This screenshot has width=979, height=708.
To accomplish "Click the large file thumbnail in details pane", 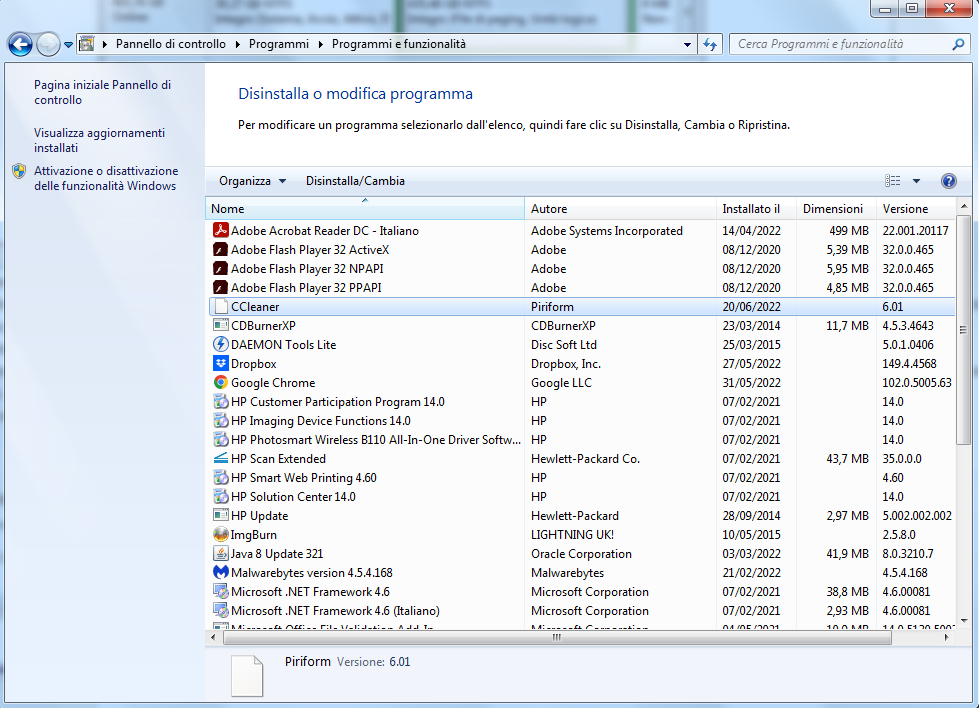I will tap(247, 676).
